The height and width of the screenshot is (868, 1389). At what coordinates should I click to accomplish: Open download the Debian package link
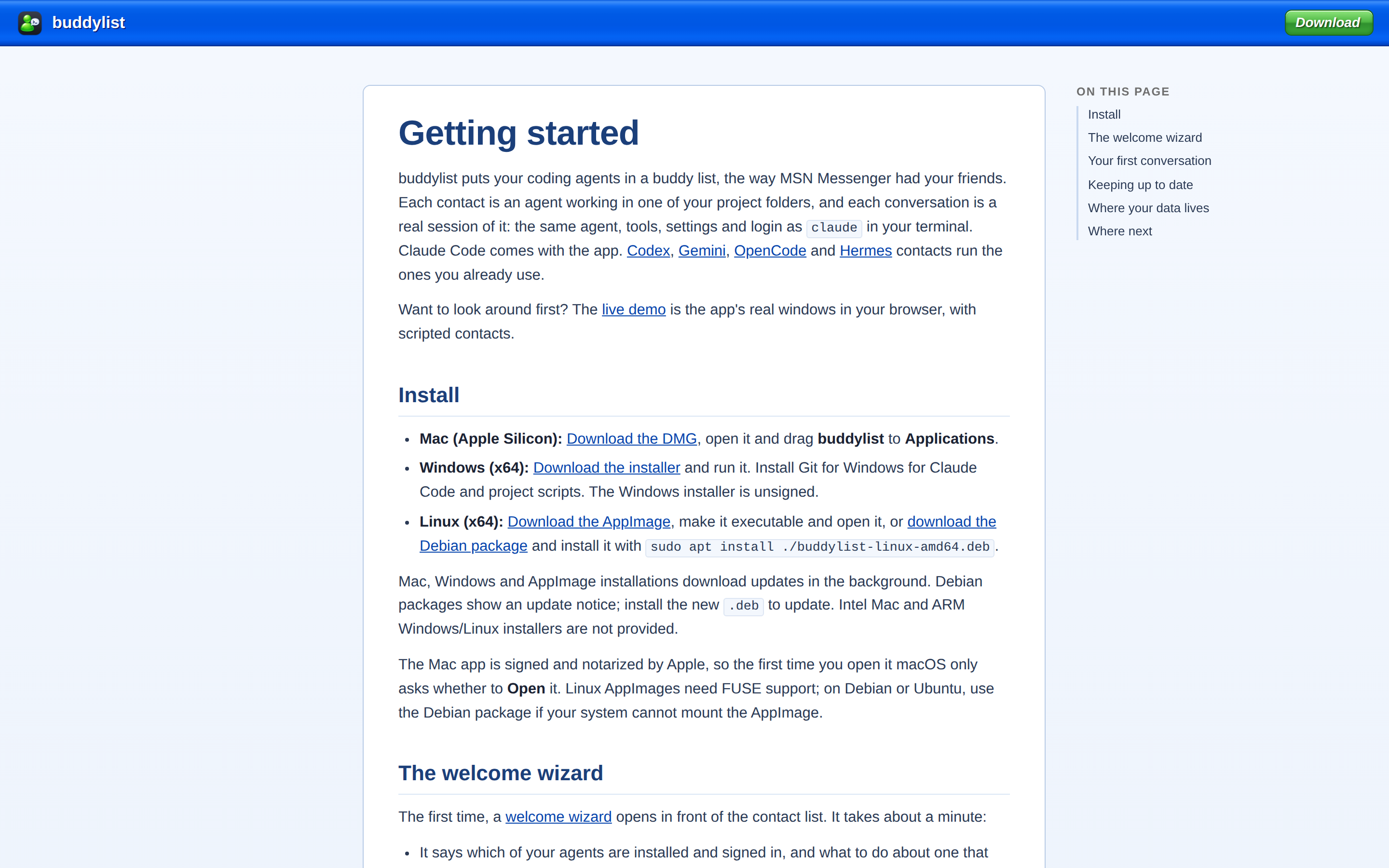click(951, 522)
